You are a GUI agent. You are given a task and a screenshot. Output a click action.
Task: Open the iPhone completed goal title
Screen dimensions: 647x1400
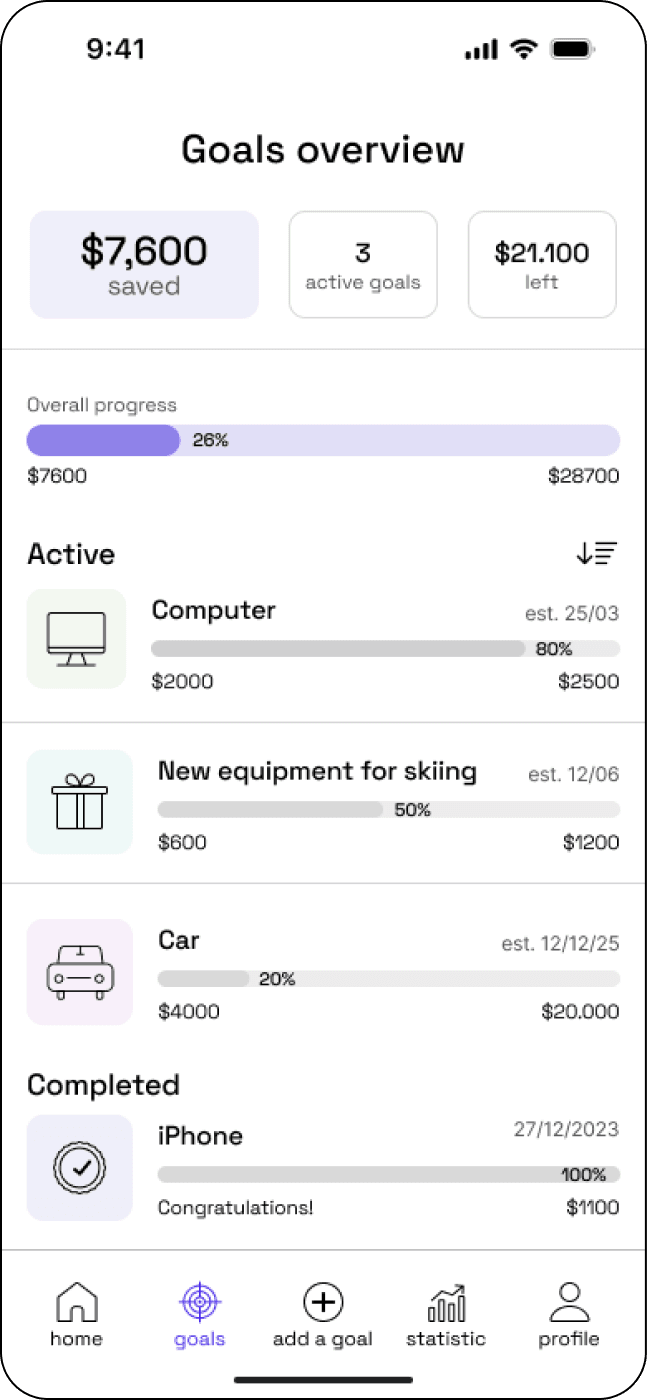coord(200,1136)
